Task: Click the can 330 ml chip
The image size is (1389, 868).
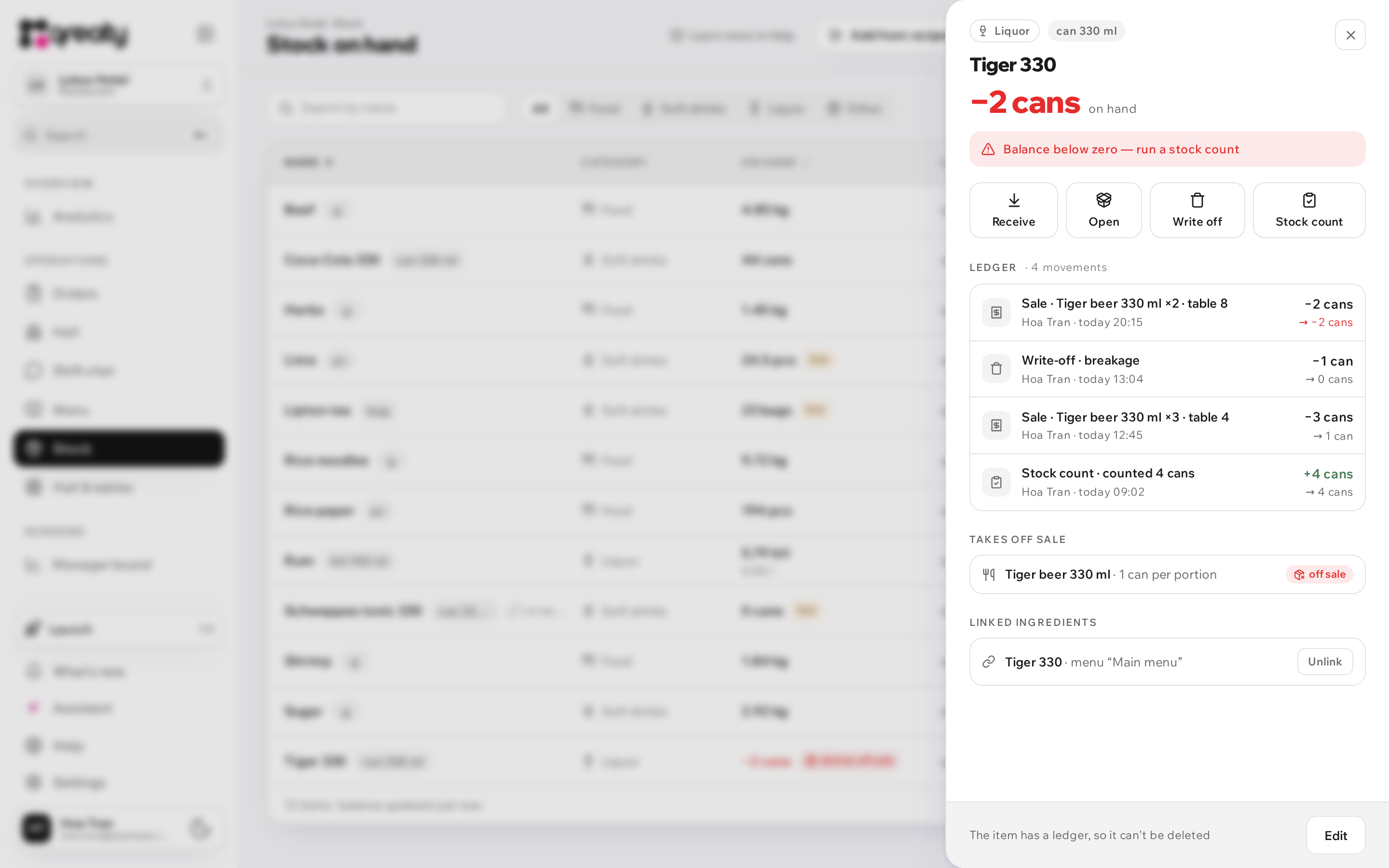Action: coord(1086,31)
